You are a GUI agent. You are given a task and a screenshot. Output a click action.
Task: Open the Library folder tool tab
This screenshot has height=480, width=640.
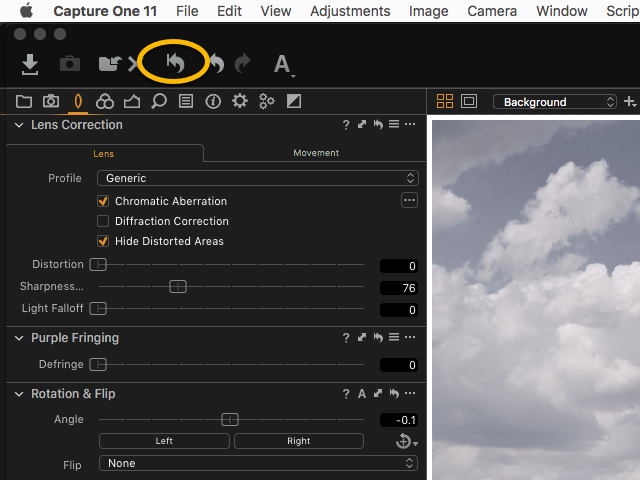pos(24,101)
